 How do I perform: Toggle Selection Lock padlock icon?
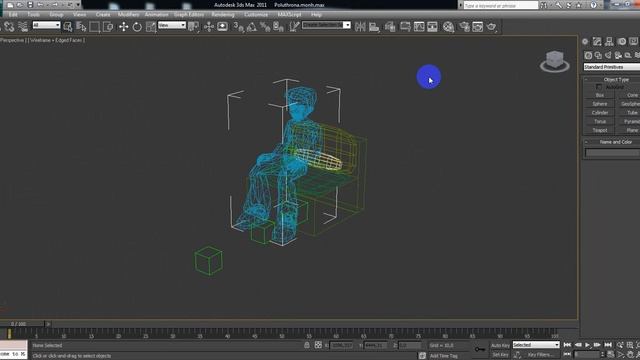click(x=307, y=345)
